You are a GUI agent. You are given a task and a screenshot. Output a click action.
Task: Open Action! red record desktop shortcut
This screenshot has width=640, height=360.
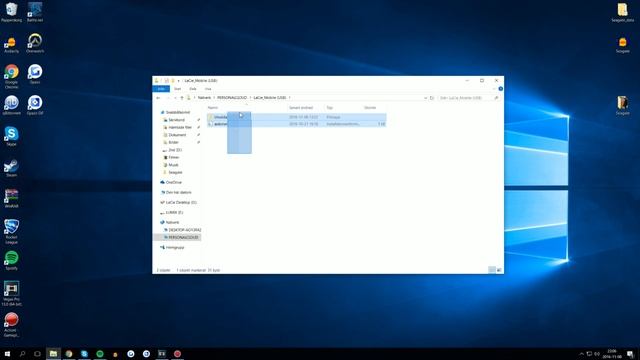point(11,324)
